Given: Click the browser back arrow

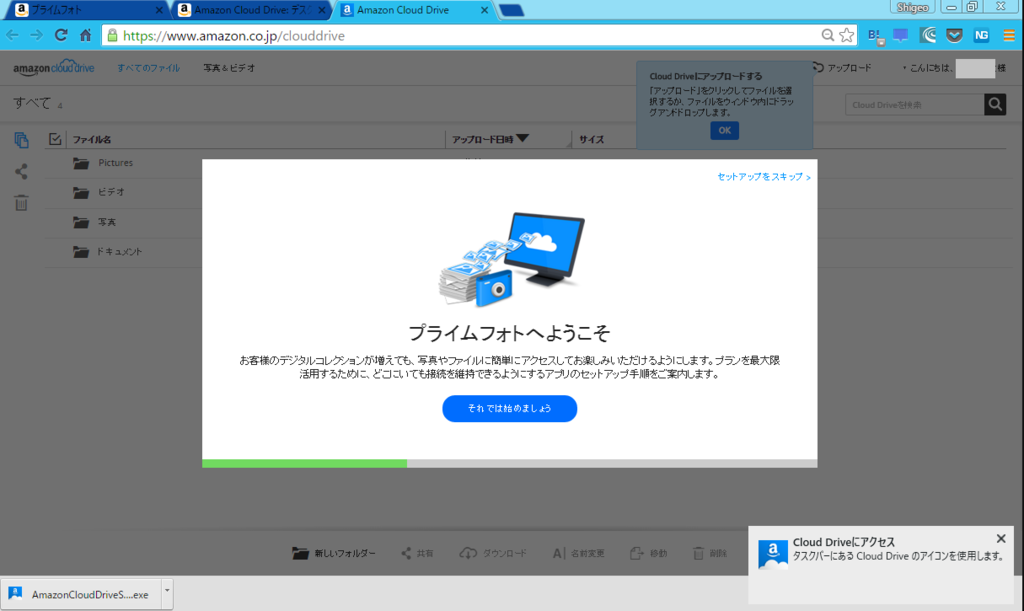Looking at the screenshot, I should click(12, 35).
